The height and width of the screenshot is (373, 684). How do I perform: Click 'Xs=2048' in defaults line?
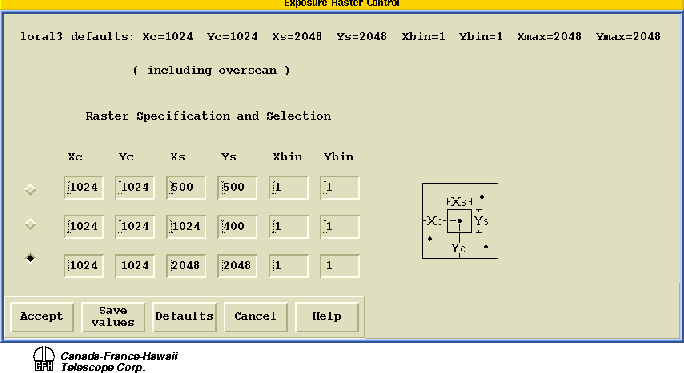(x=297, y=36)
